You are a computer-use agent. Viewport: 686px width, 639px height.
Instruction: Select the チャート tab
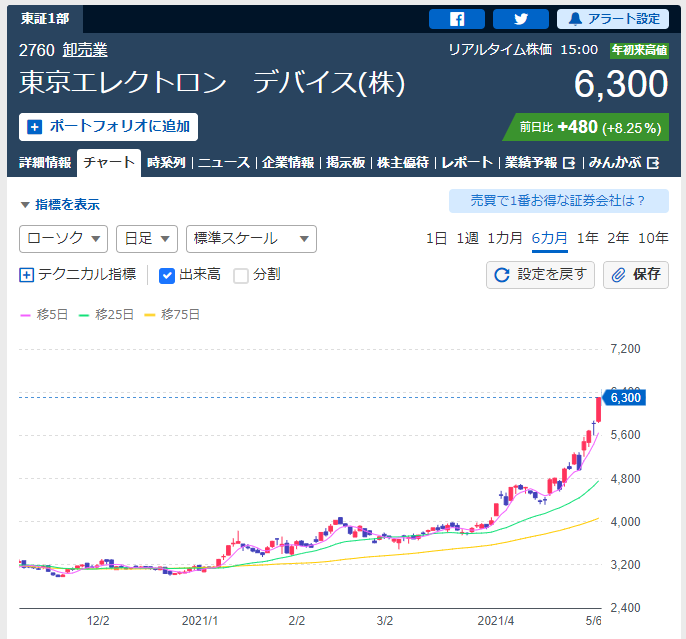pos(109,163)
